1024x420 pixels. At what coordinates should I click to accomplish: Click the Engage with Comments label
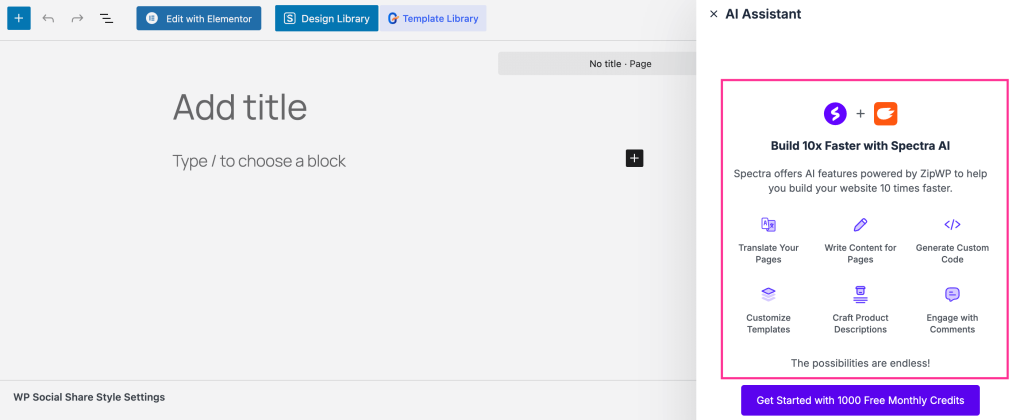click(952, 323)
